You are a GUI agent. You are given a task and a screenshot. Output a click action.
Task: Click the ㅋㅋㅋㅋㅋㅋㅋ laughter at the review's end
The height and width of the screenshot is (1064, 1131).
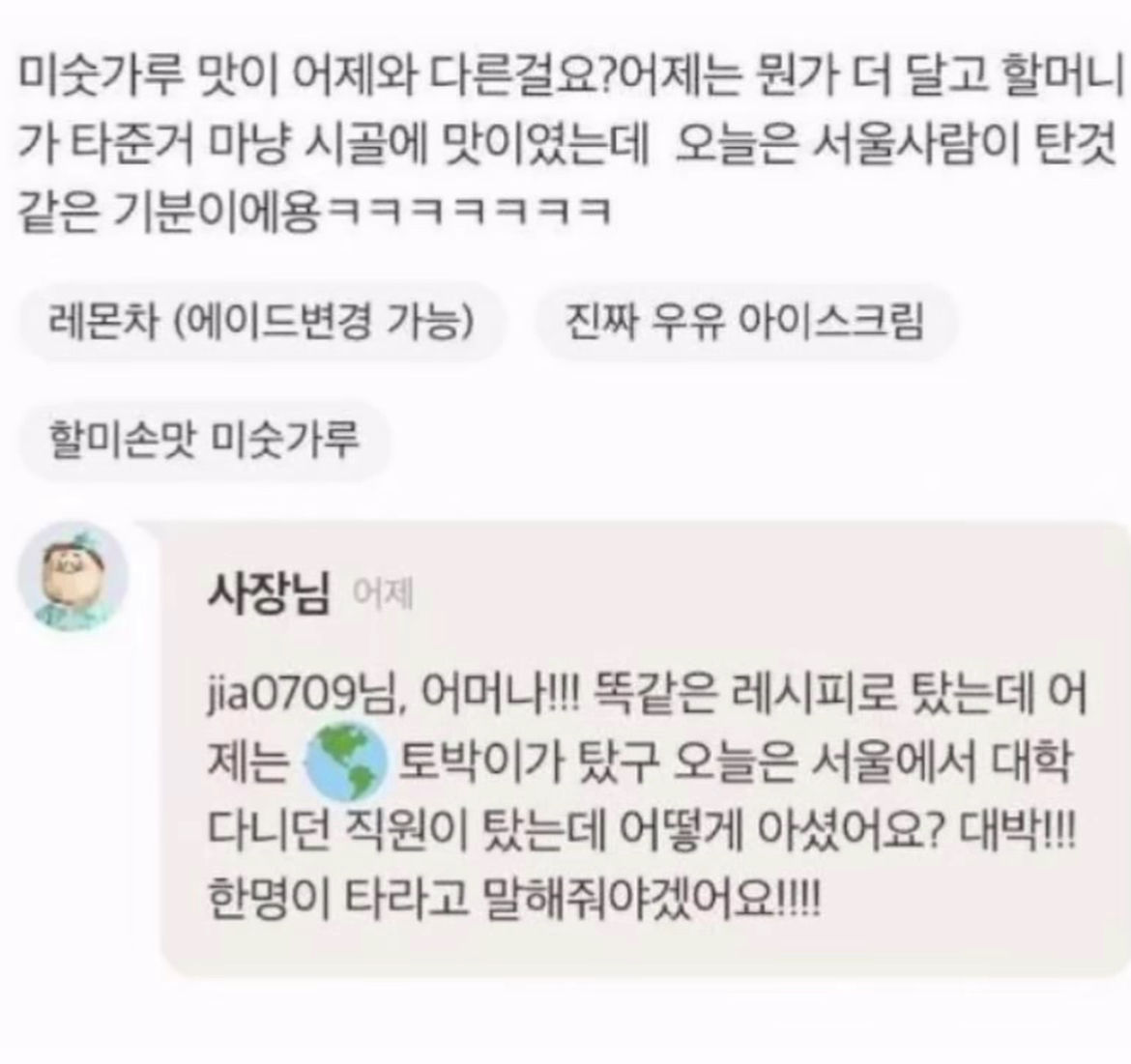click(x=469, y=212)
